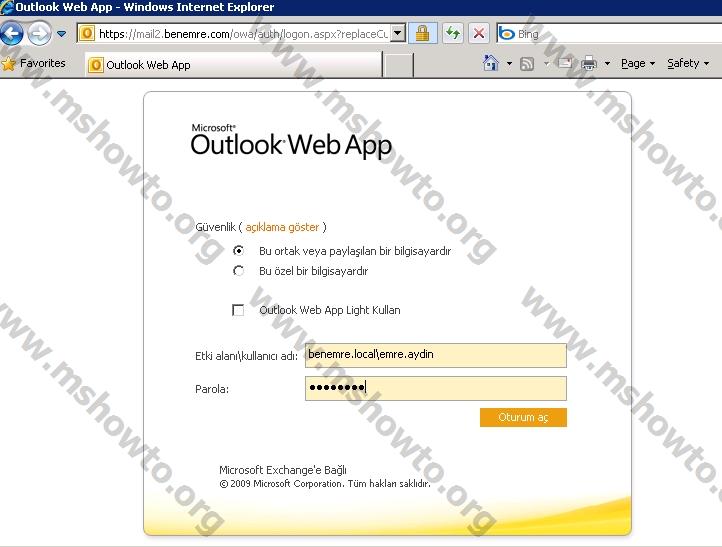Click the RSS feeds icon

pyautogui.click(x=527, y=64)
